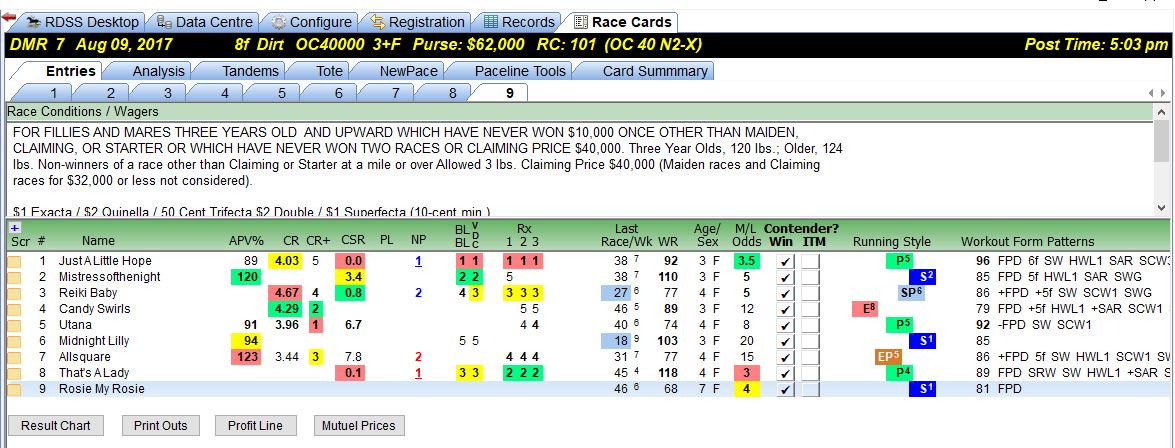Select the Race Cards tab
This screenshot has height=448, width=1175.
point(622,22)
